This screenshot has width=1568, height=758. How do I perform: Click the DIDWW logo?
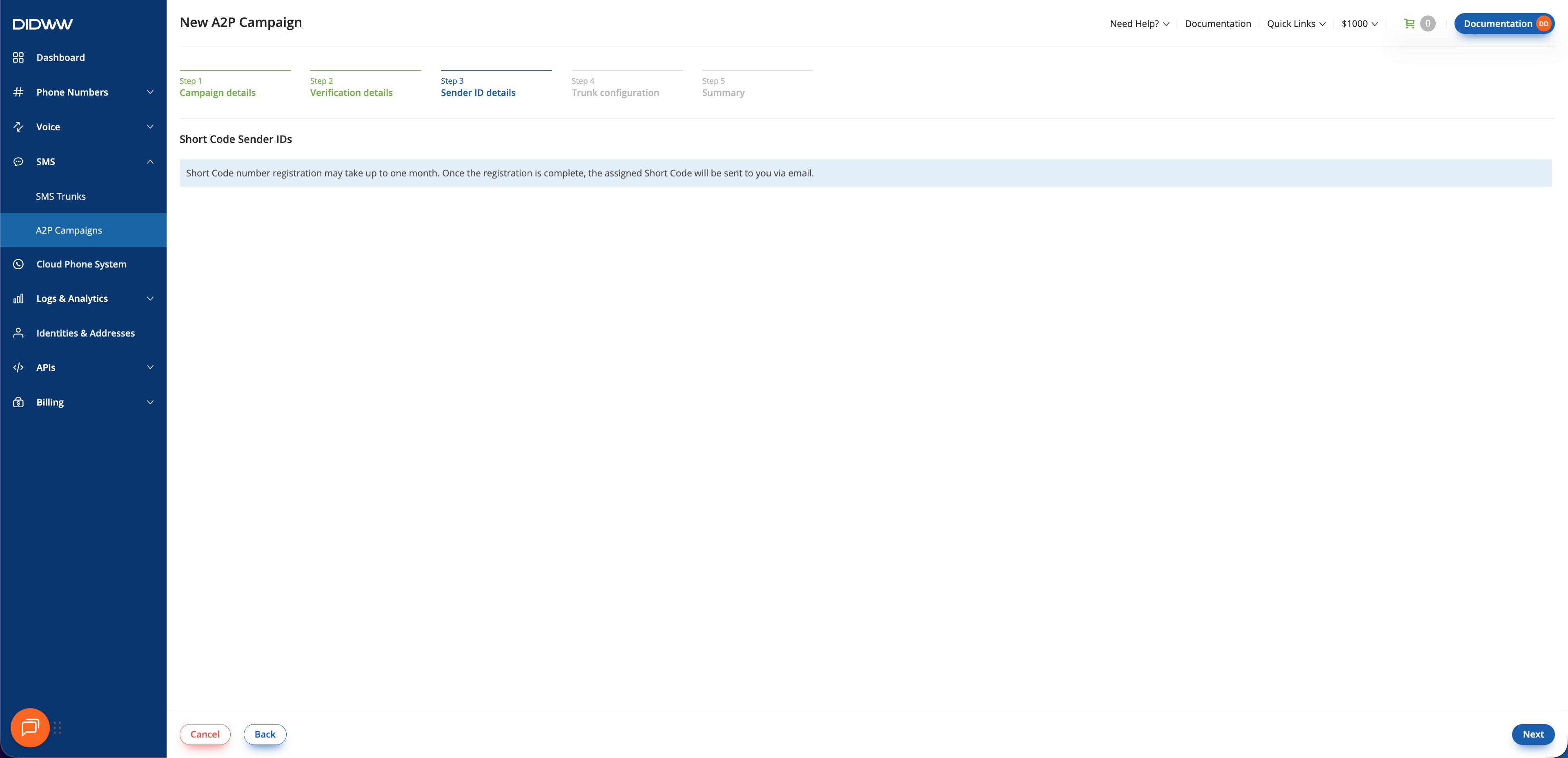click(42, 25)
